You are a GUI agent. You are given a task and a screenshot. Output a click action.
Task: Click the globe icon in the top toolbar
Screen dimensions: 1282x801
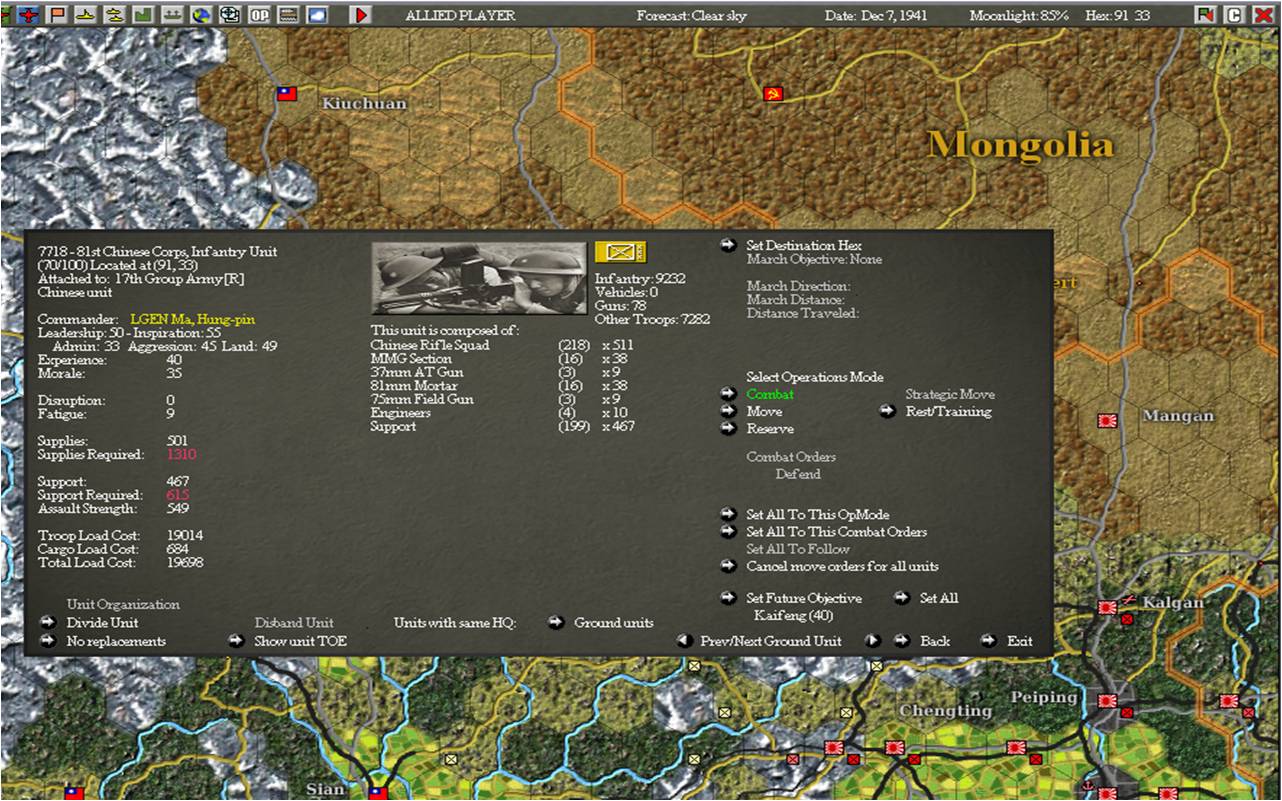[202, 15]
